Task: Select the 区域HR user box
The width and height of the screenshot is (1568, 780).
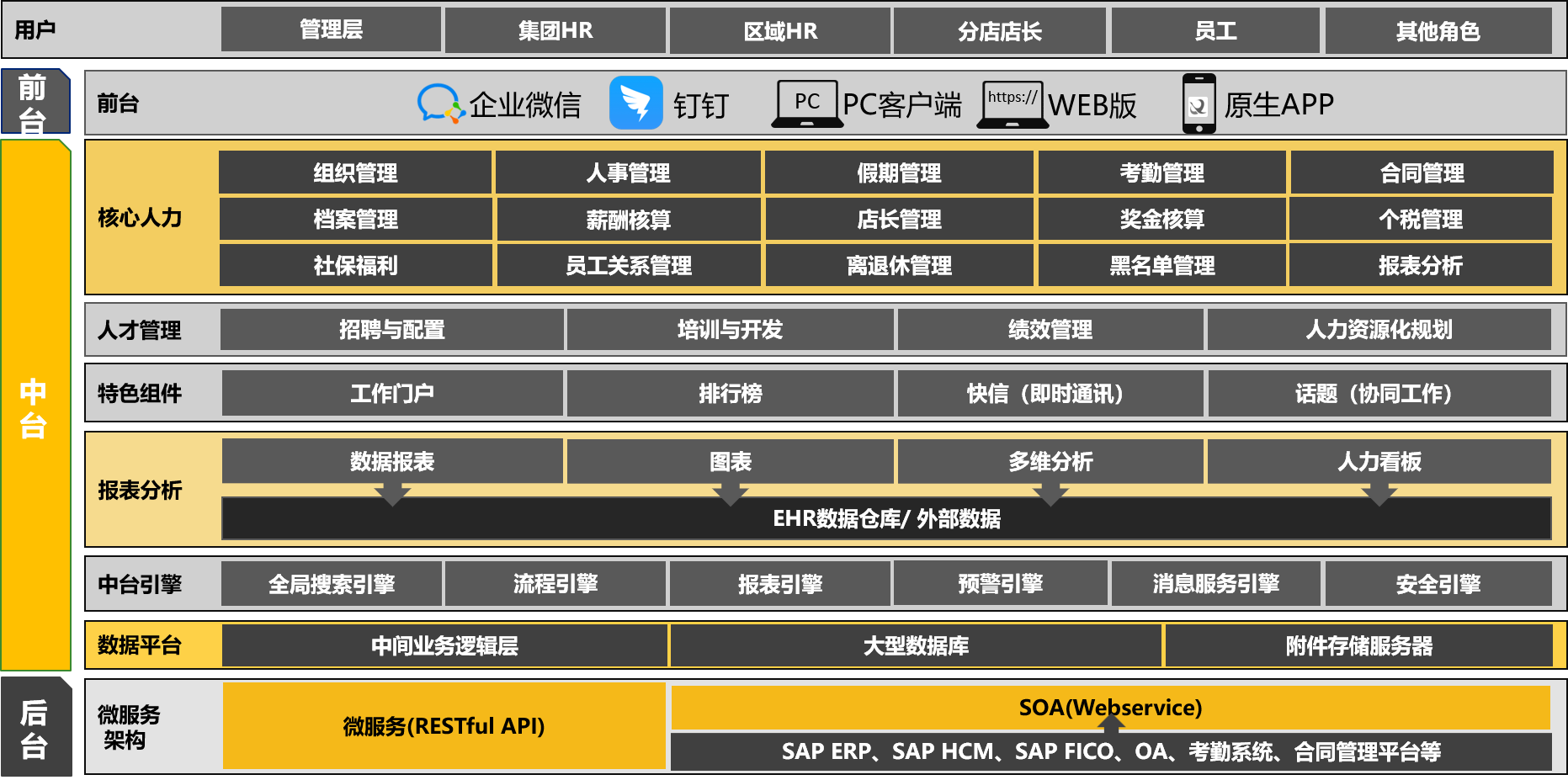Action: [780, 31]
